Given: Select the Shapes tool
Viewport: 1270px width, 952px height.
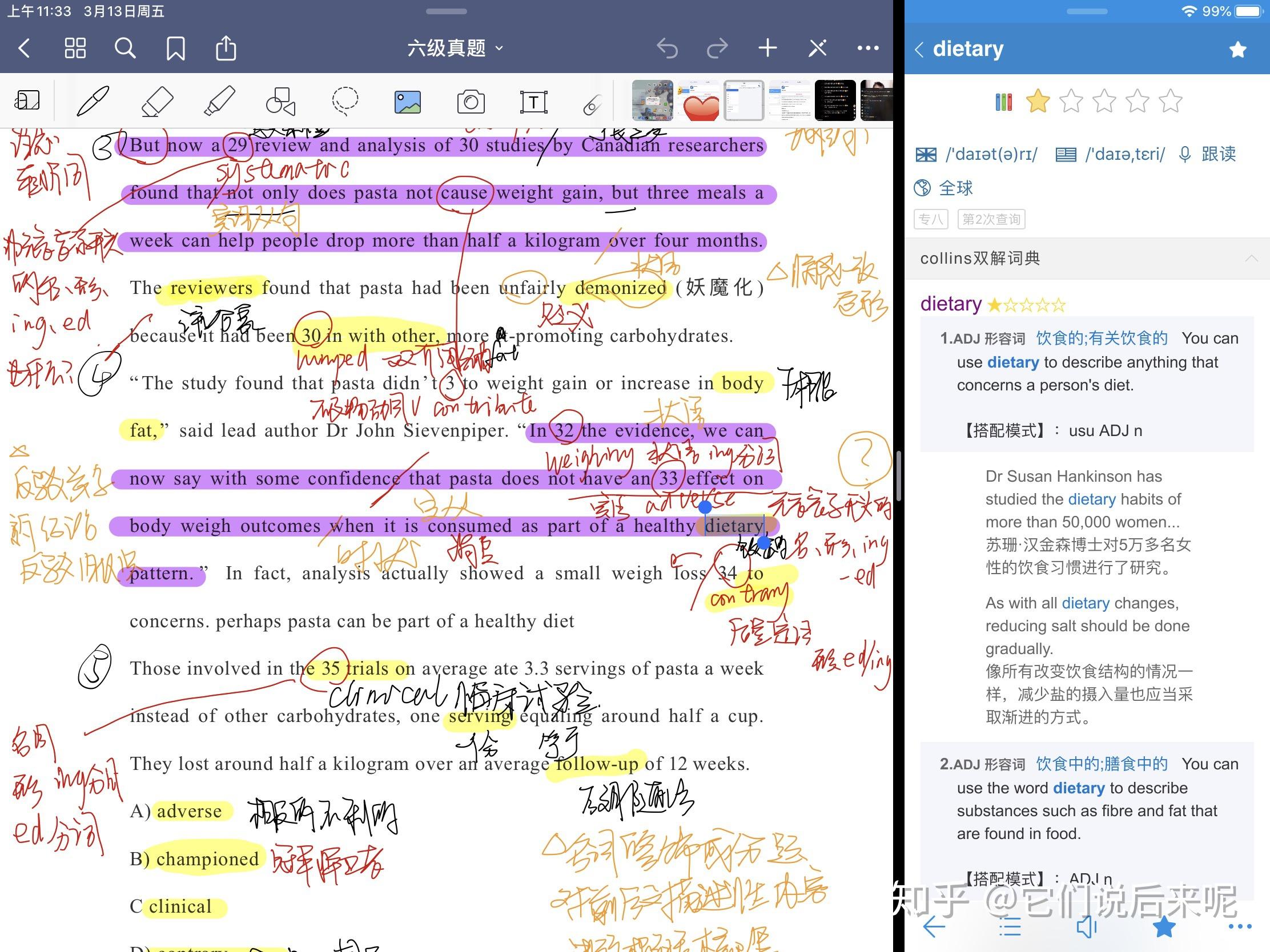Looking at the screenshot, I should tap(281, 101).
